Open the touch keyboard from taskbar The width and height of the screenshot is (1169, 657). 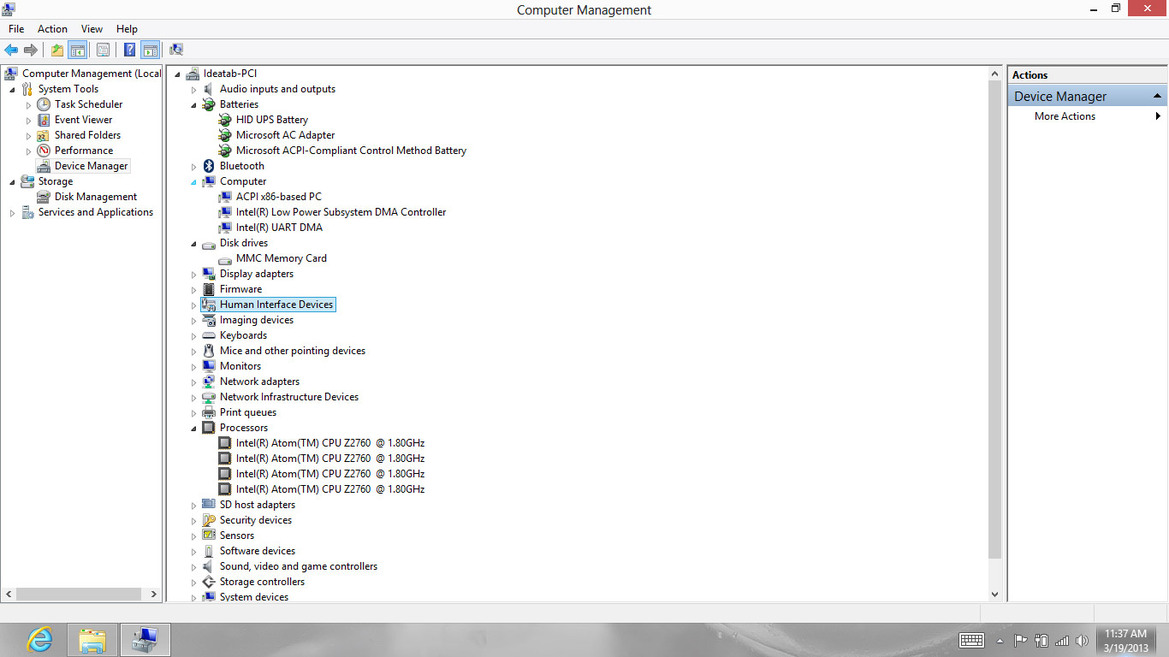point(971,641)
